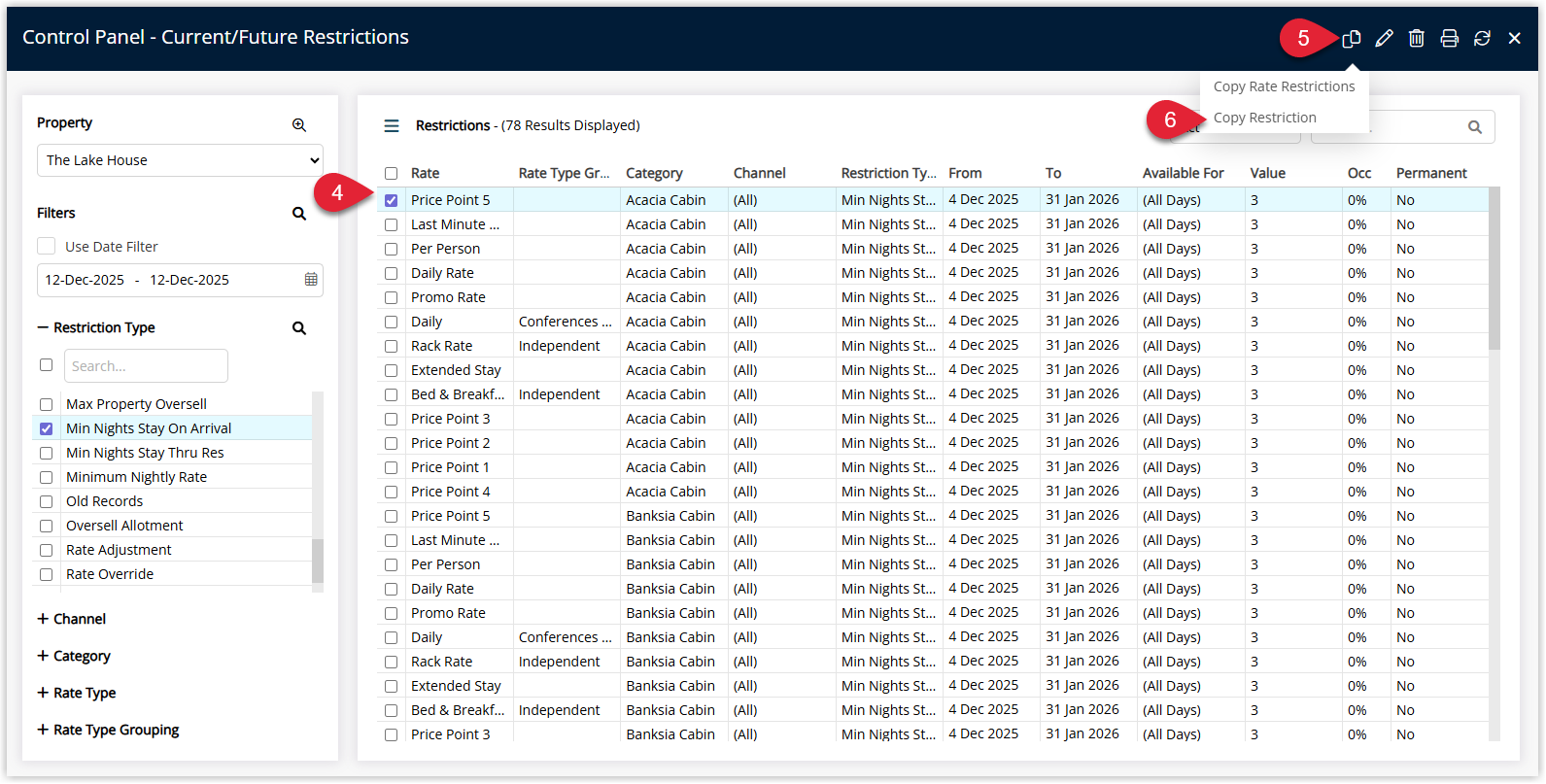This screenshot has width=1546, height=784.
Task: Sort by Rate Type Grouping column header
Action: (x=564, y=173)
